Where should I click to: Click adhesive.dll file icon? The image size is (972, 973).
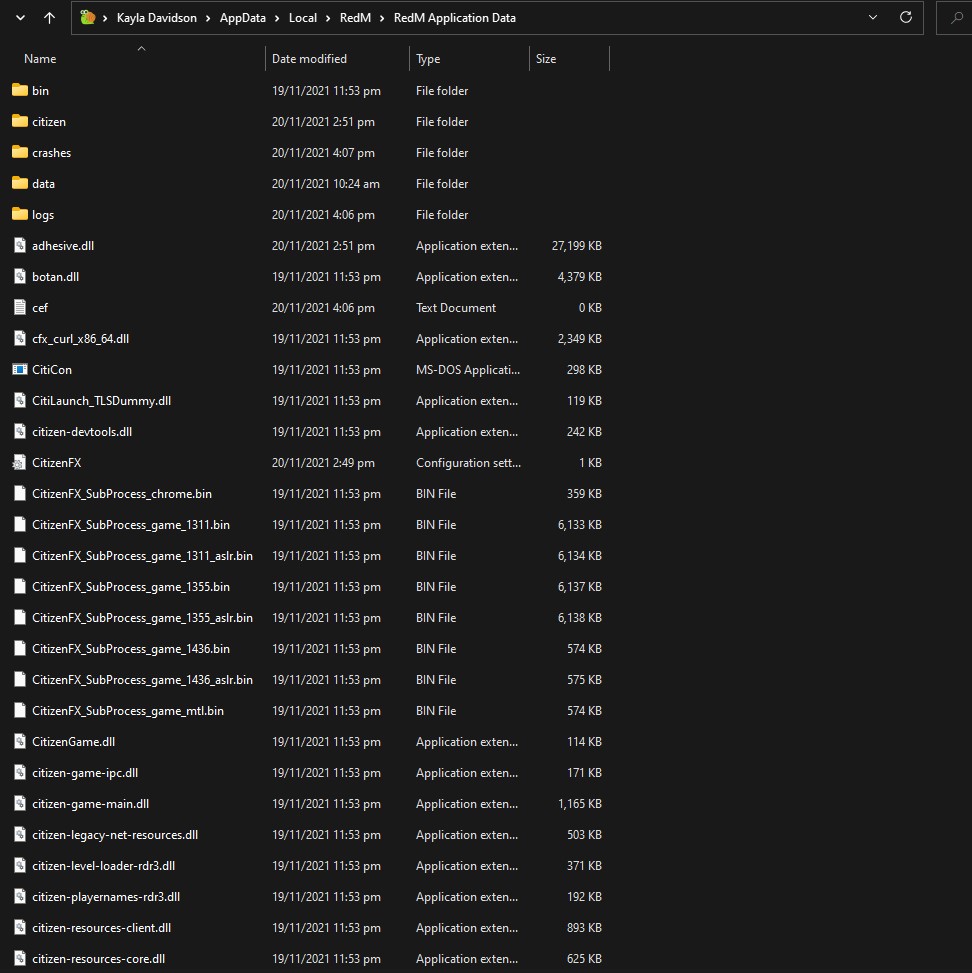pos(20,245)
